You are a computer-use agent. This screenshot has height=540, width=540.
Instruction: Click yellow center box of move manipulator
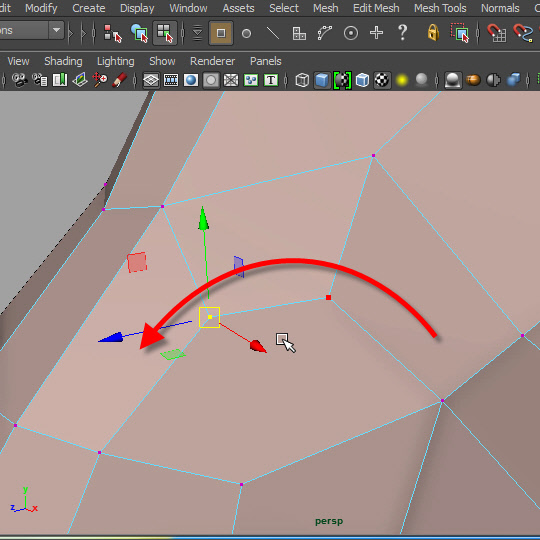click(x=209, y=317)
